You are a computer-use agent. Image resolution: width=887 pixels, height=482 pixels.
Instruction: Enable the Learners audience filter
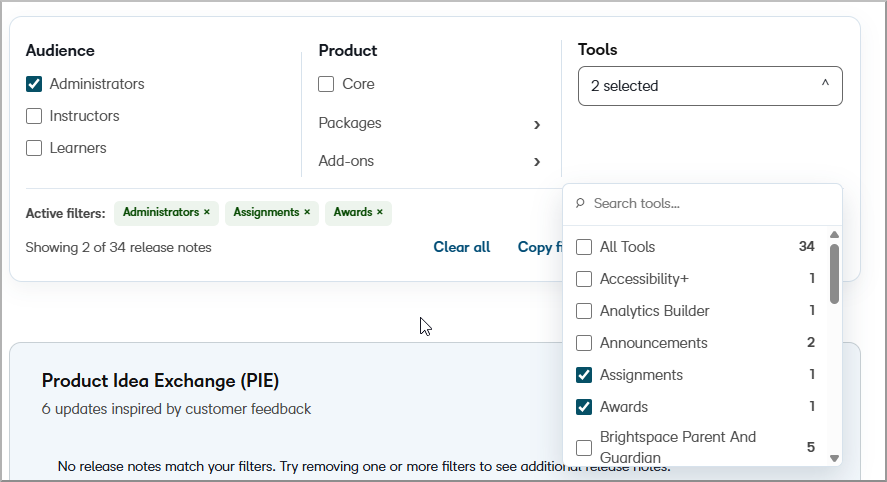click(x=34, y=148)
